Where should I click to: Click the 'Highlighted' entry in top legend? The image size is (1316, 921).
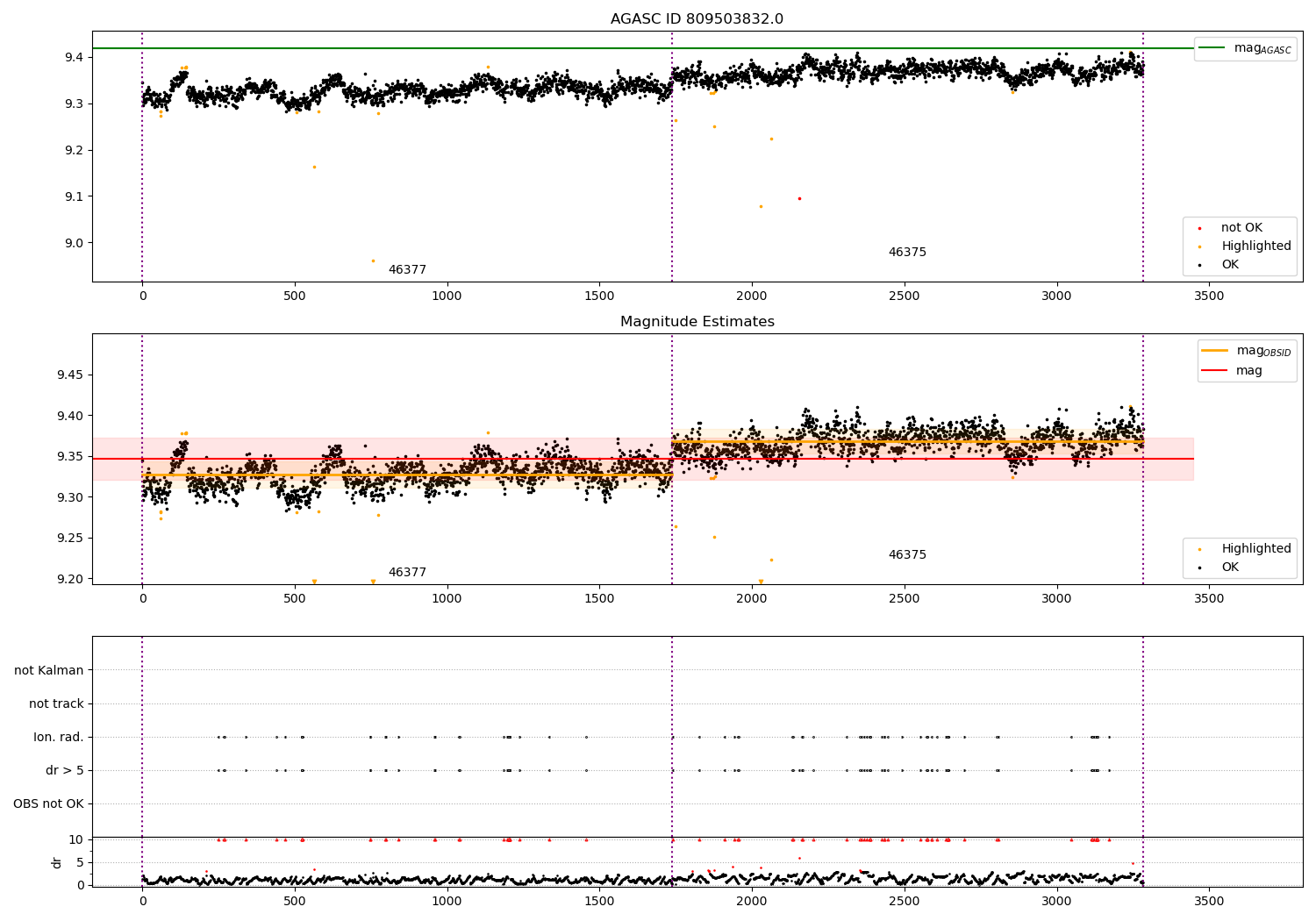tap(1256, 246)
